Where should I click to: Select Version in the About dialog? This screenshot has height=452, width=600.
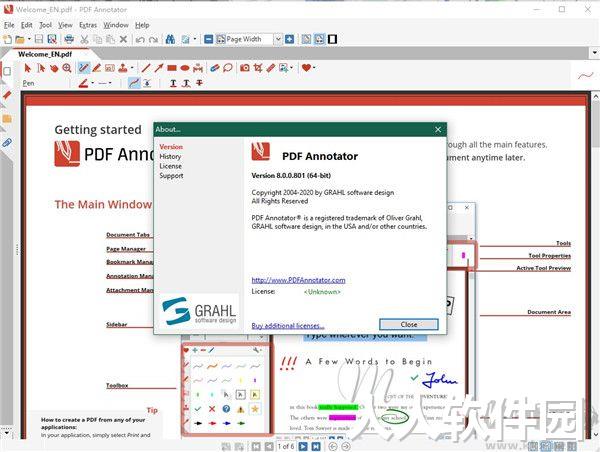click(171, 147)
